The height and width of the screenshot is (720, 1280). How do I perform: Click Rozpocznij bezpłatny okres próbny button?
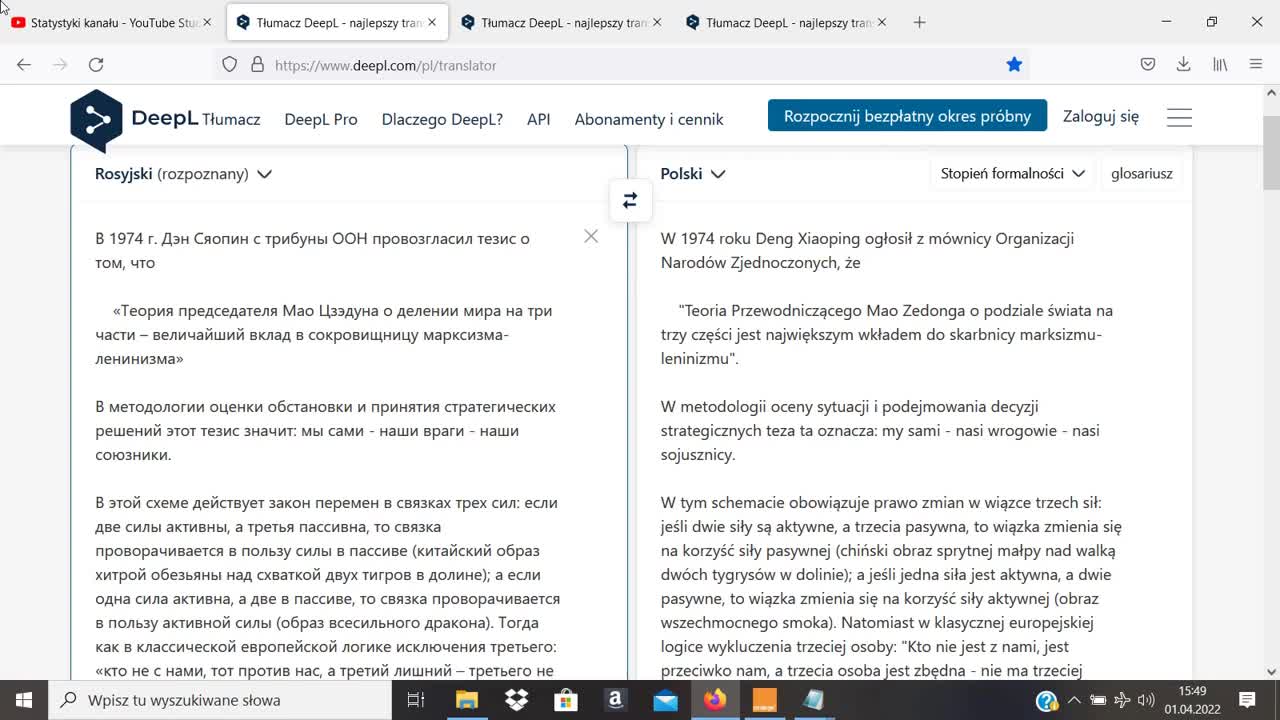point(907,116)
